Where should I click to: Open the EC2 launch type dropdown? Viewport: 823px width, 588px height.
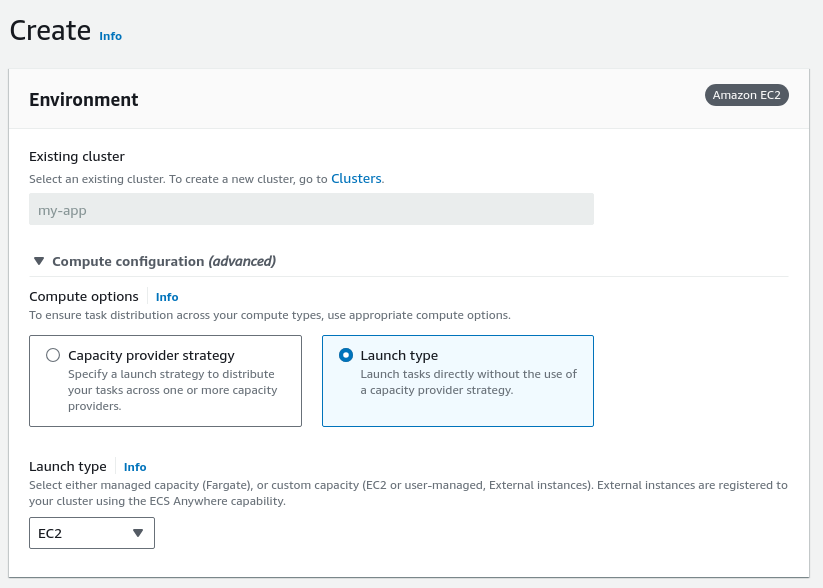click(91, 533)
